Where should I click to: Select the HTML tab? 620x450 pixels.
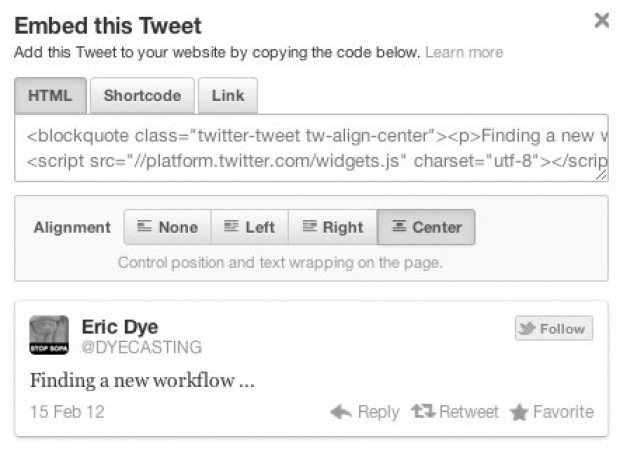point(50,96)
